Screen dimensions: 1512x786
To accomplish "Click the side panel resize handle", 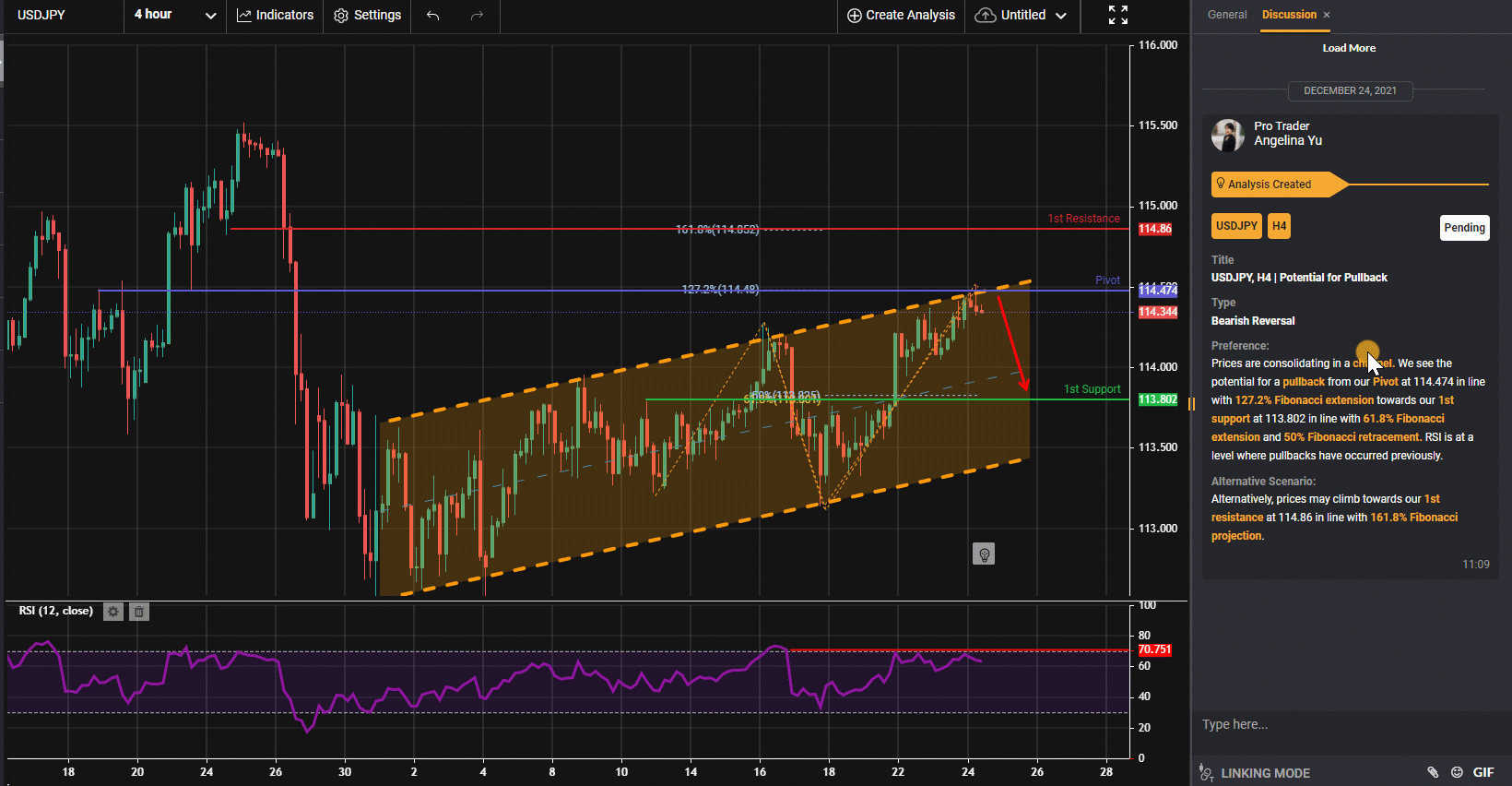I will pyautogui.click(x=1191, y=404).
